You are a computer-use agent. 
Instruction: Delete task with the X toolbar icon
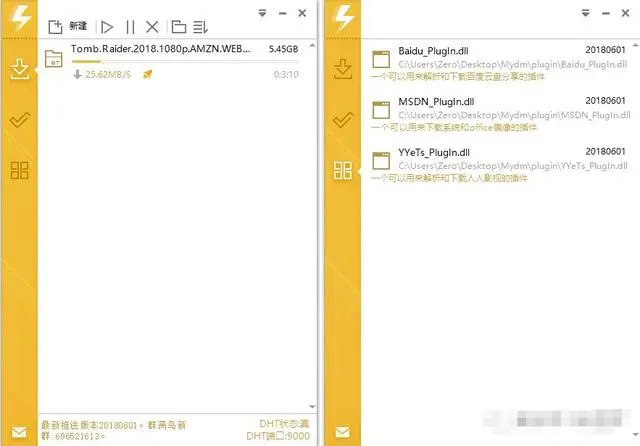tap(152, 27)
